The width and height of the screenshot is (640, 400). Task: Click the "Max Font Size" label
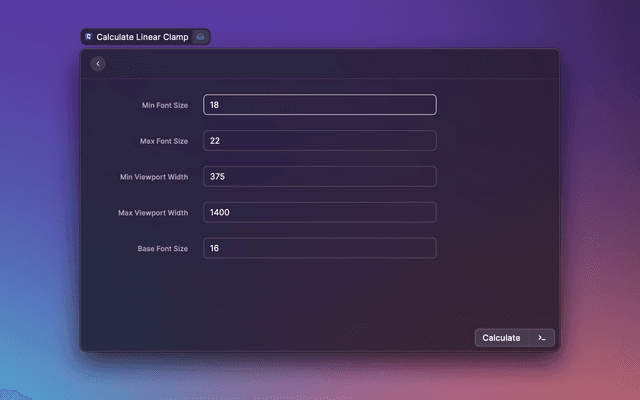point(164,141)
